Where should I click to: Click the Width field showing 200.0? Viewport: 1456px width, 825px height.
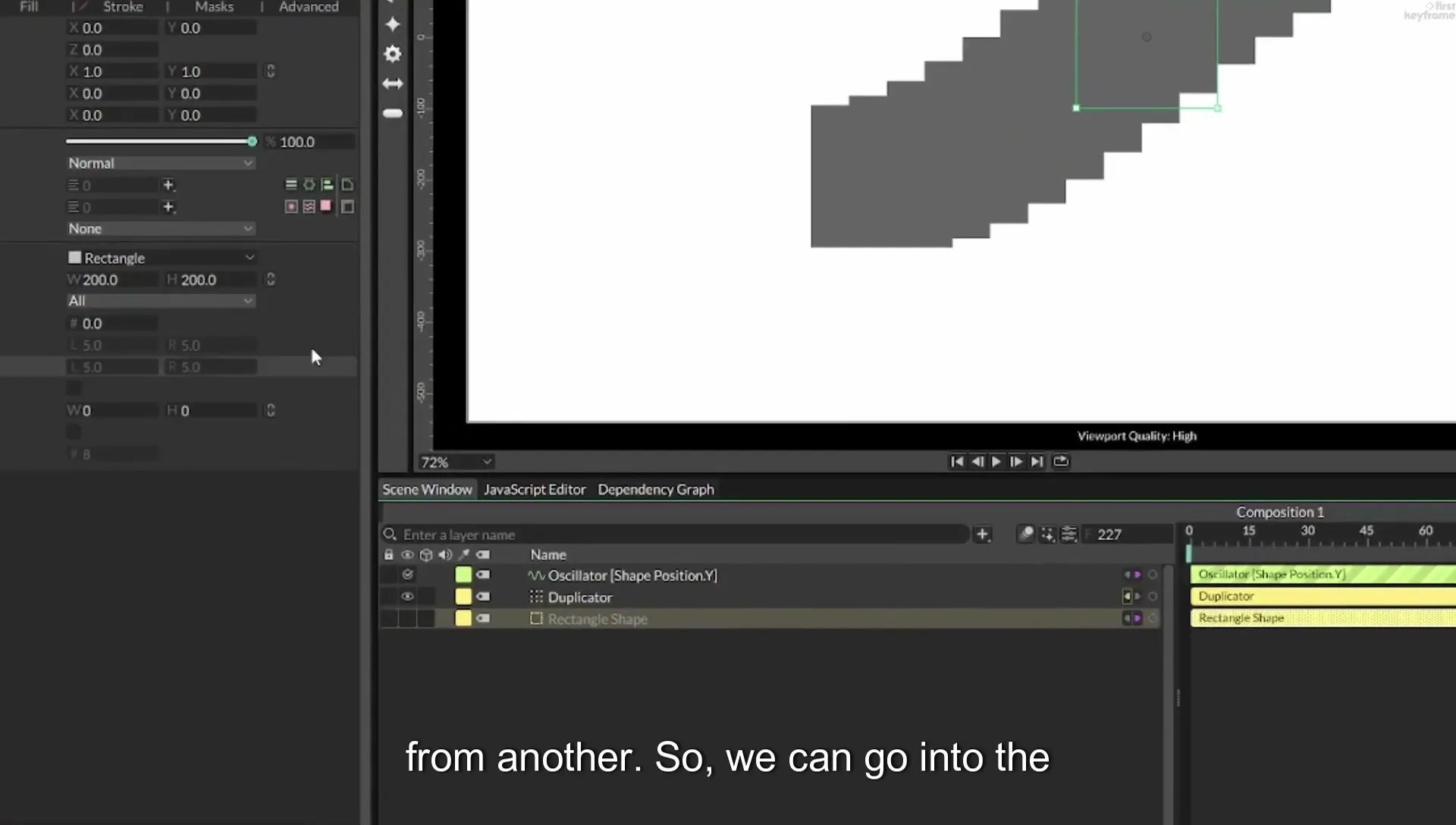(x=112, y=280)
